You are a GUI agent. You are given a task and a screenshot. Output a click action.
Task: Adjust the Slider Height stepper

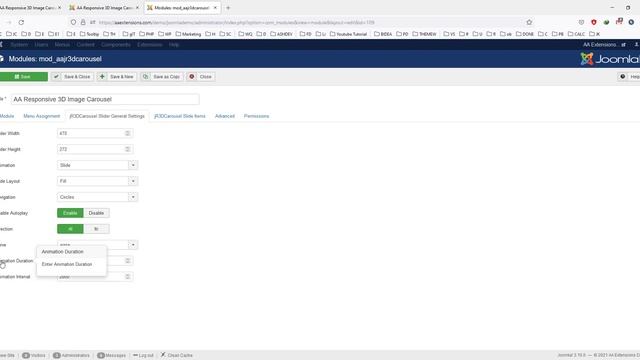tap(128, 149)
